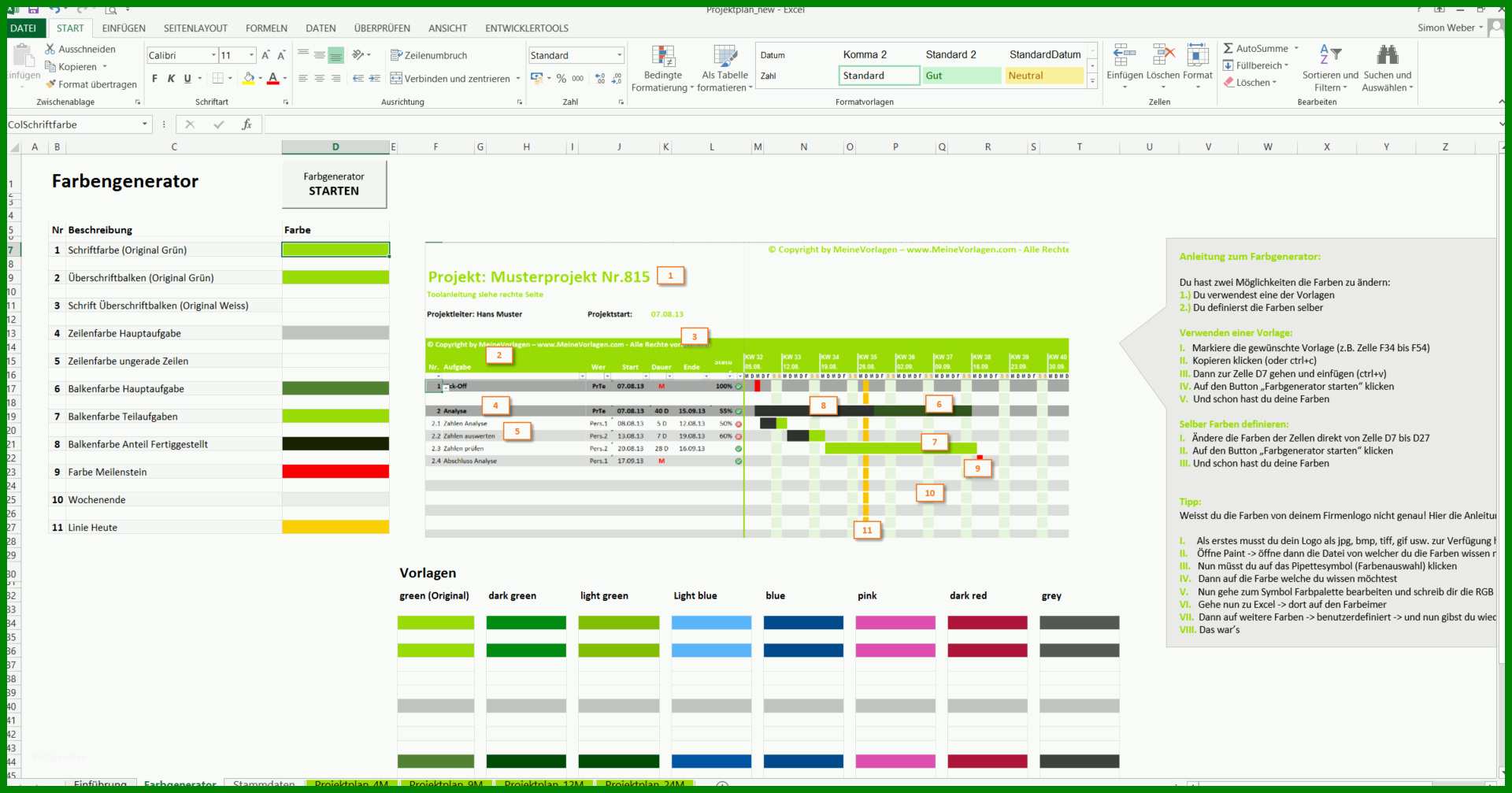
Task: Click Farbgenerator STARTEN button
Action: [334, 184]
